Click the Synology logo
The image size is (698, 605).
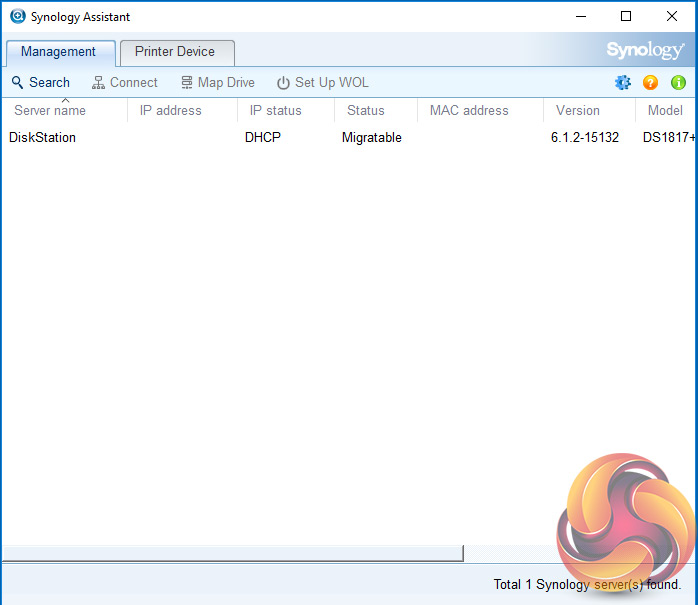pyautogui.click(x=645, y=50)
